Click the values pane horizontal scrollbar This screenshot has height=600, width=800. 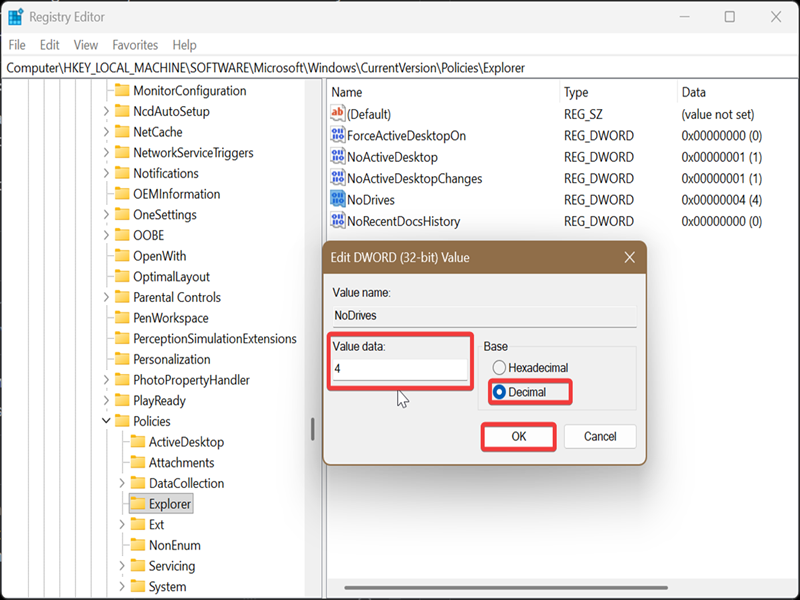pyautogui.click(x=506, y=587)
